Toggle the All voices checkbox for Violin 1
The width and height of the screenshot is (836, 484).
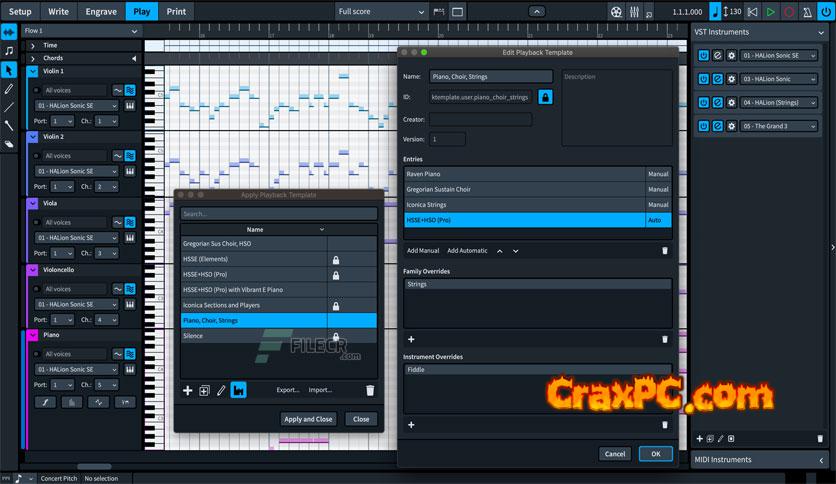[37, 90]
